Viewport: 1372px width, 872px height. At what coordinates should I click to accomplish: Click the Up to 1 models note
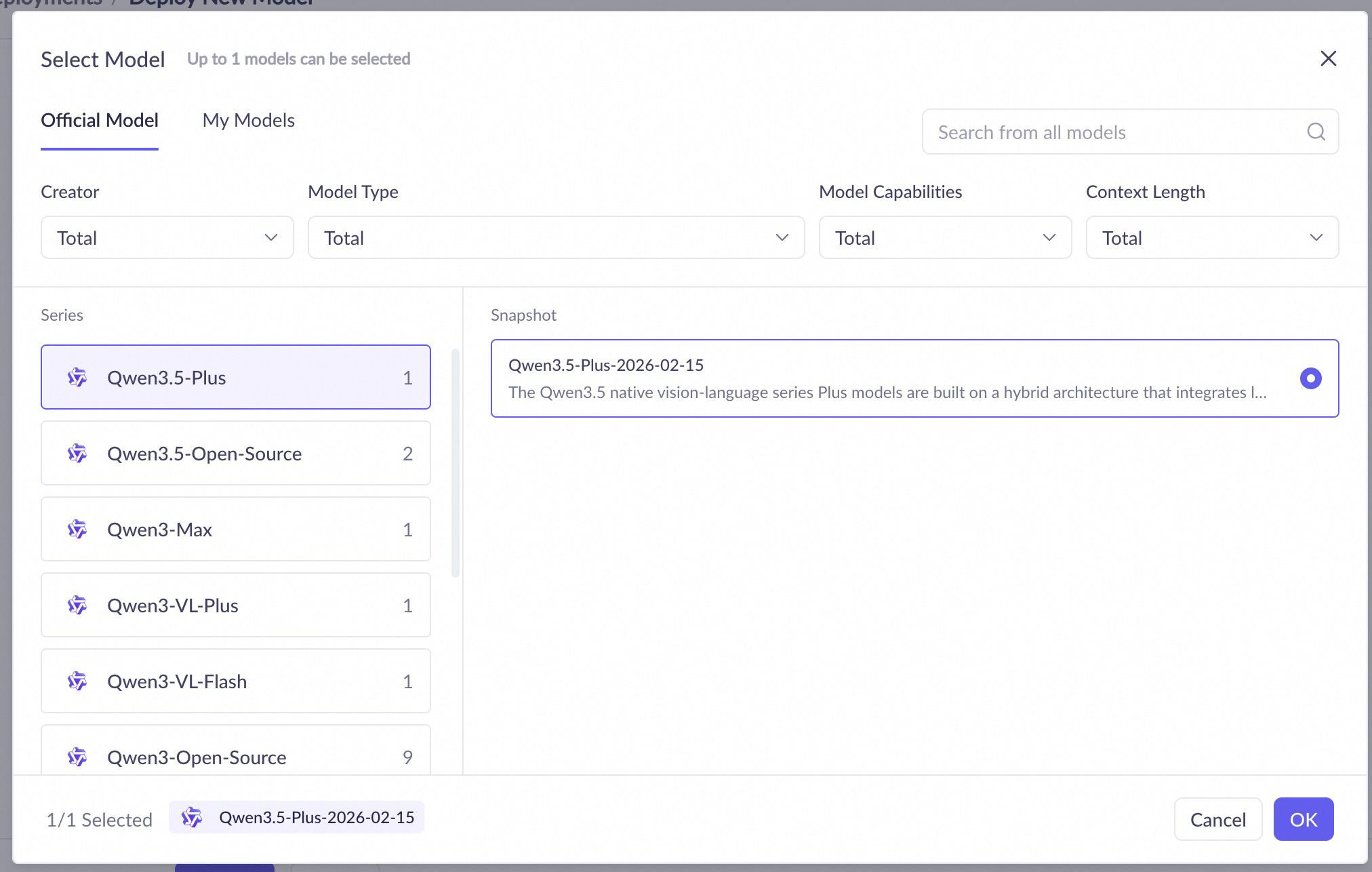coord(299,59)
